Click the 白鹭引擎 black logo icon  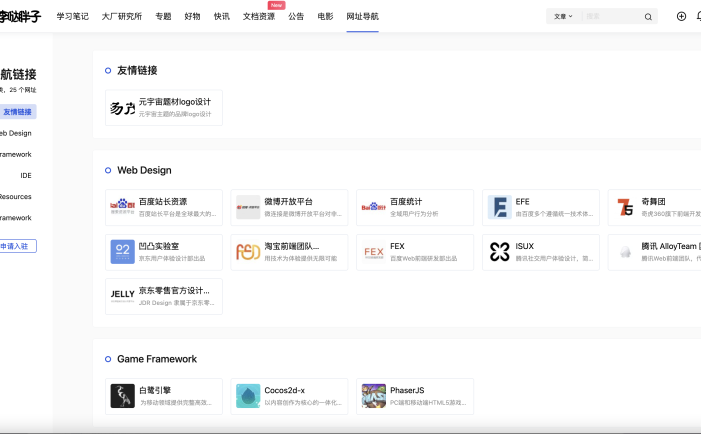122,396
